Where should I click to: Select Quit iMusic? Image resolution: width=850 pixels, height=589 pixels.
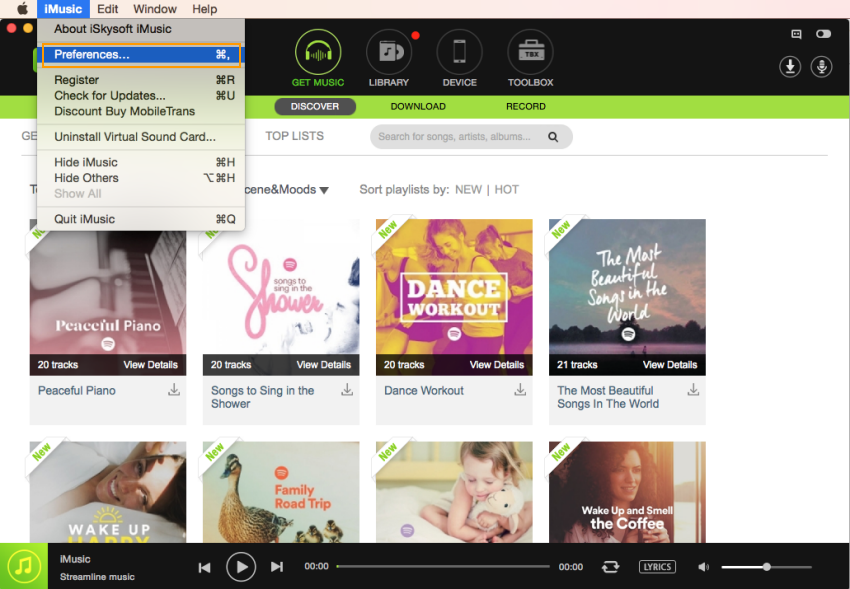pos(141,219)
